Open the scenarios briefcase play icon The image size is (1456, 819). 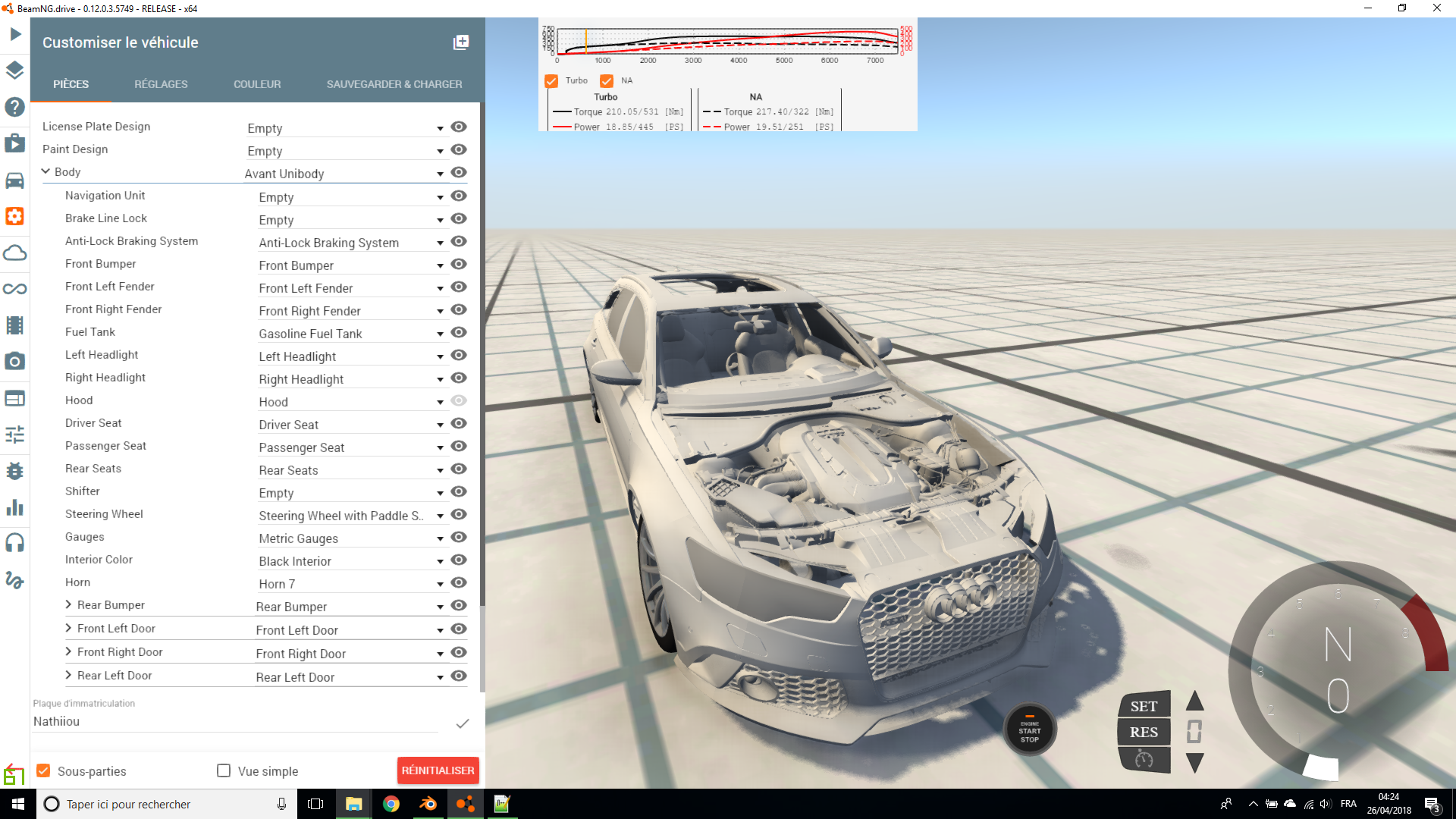click(15, 143)
